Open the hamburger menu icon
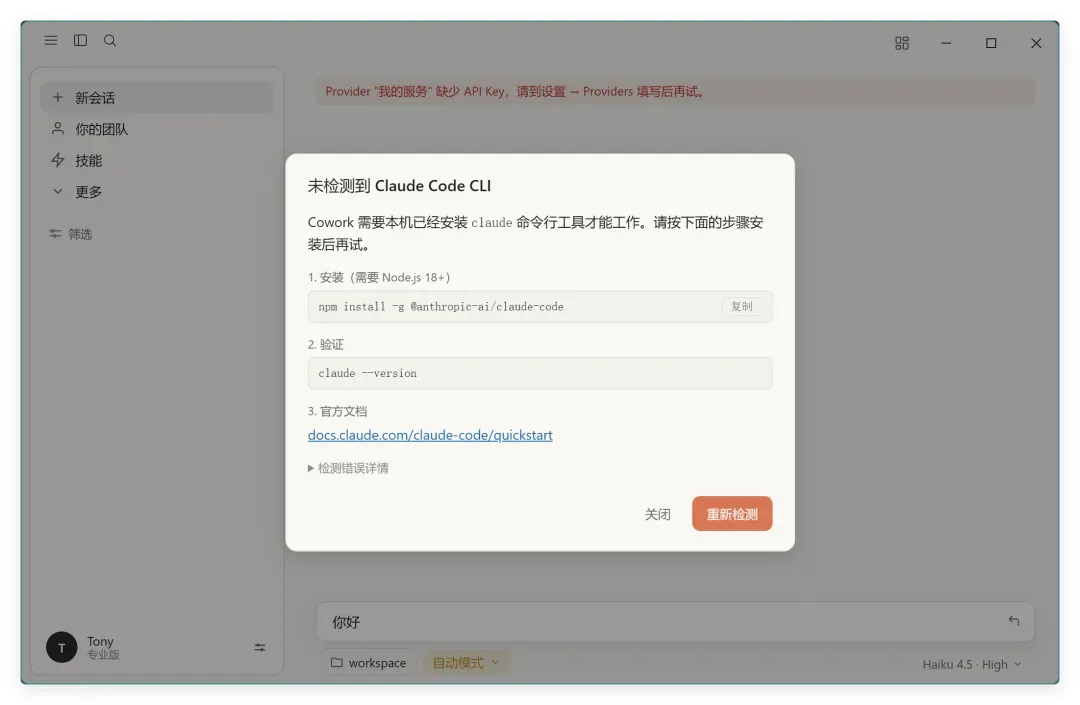Image resolution: width=1080 pixels, height=705 pixels. [51, 41]
